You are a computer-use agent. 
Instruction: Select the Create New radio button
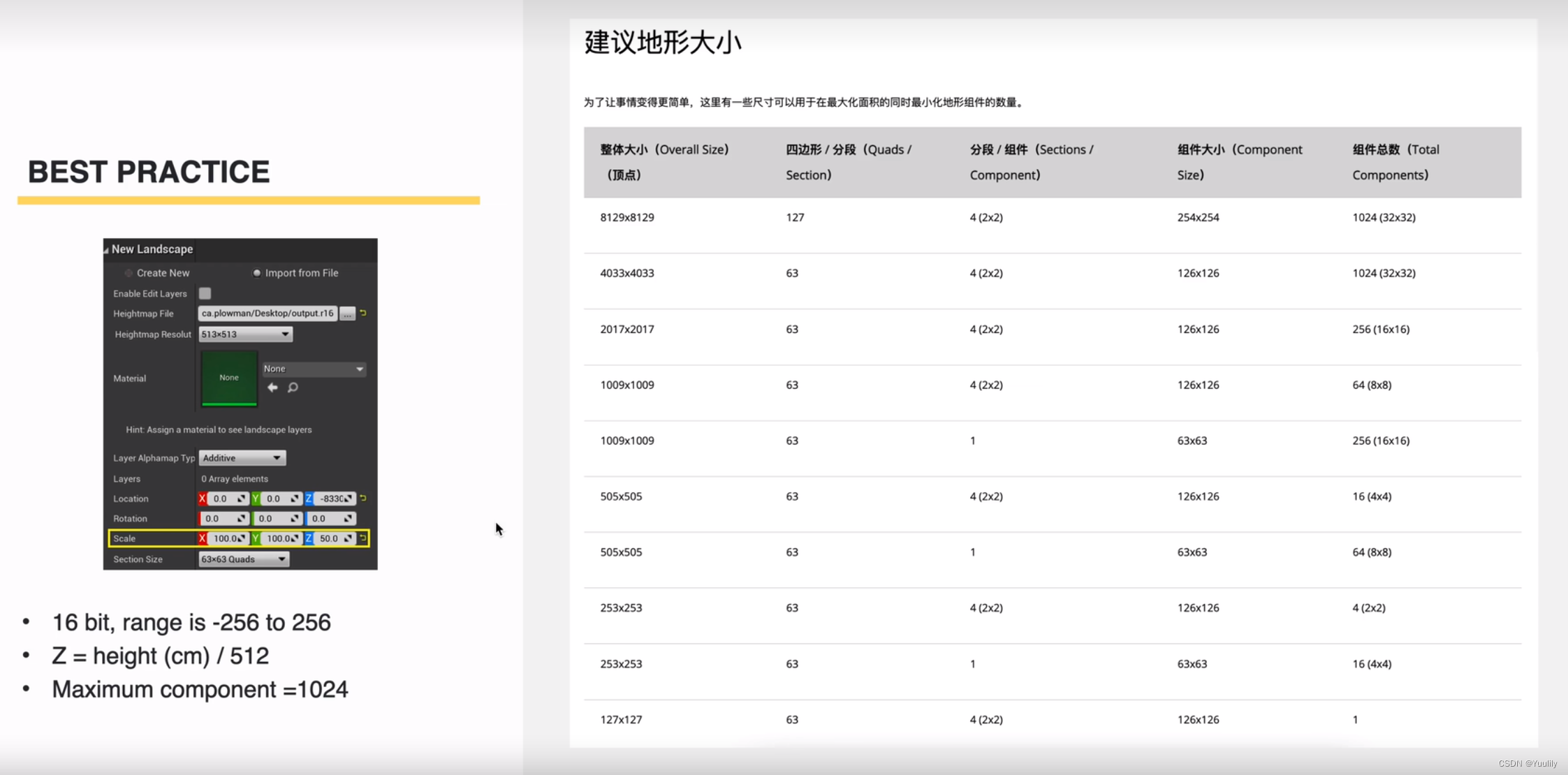[x=129, y=273]
